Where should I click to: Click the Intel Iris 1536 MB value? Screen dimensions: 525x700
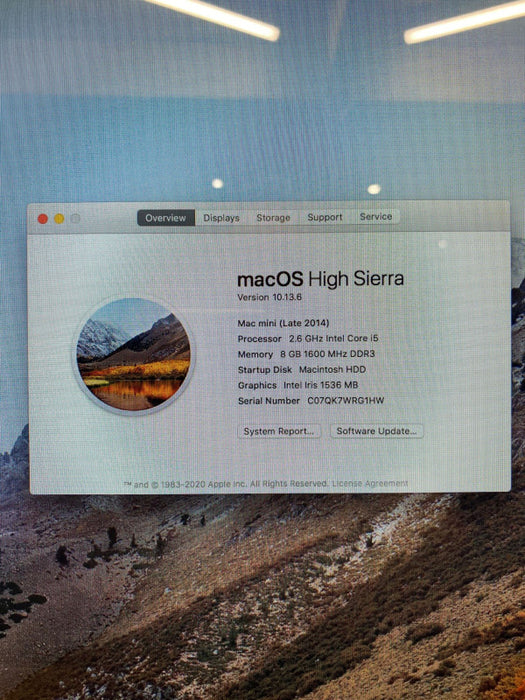click(321, 385)
